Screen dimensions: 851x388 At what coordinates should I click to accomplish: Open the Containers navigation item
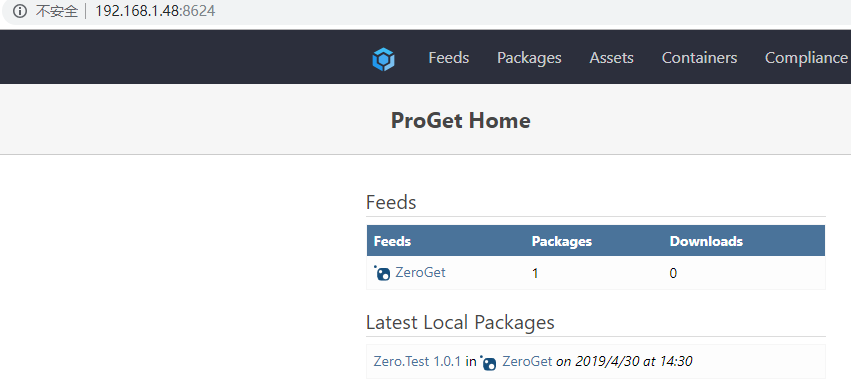click(x=699, y=58)
